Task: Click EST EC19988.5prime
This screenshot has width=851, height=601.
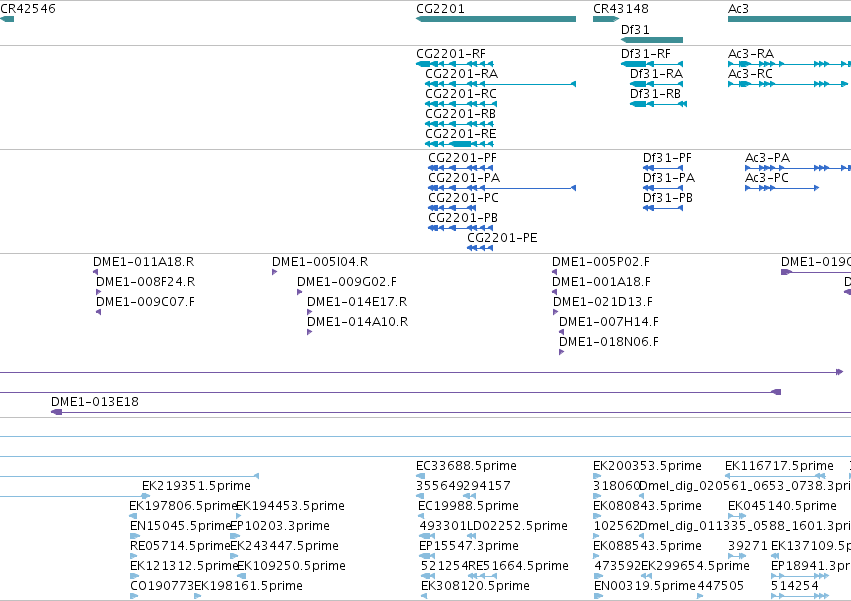Action: tap(421, 516)
